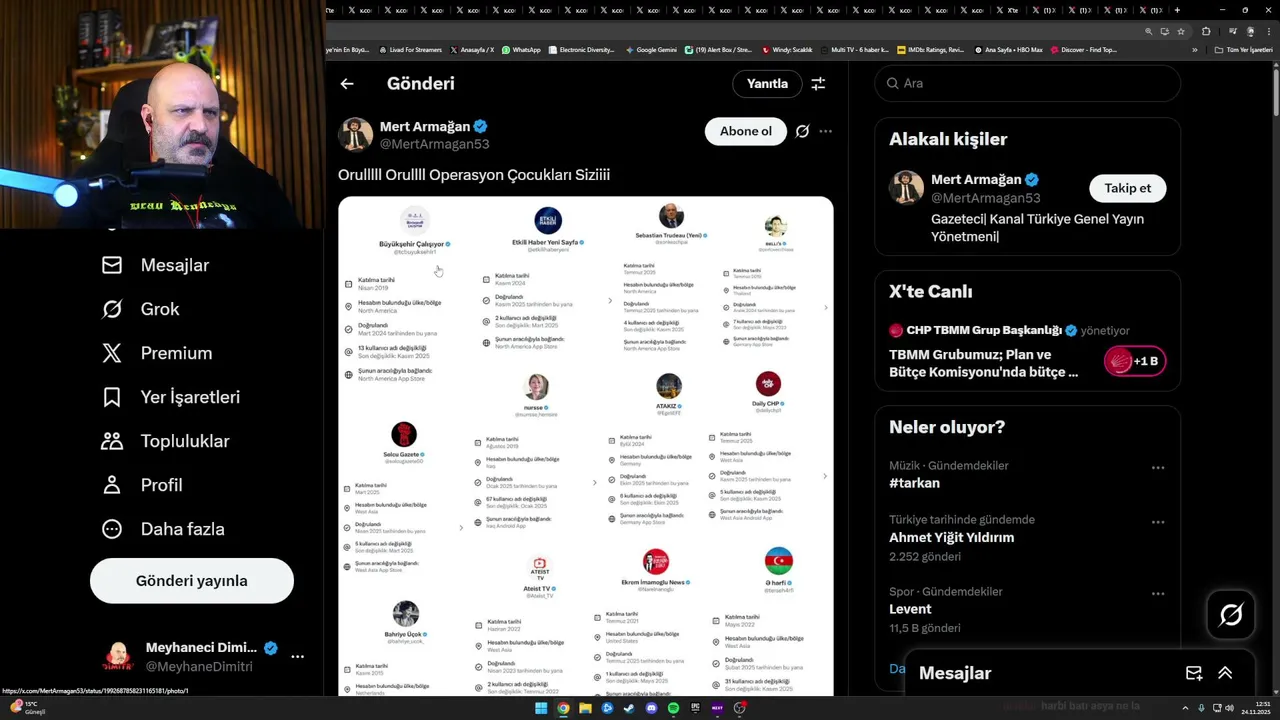Open the TBMM Grubumuz live broadcast title
This screenshot has height=720, width=1280.
[x=985, y=363]
